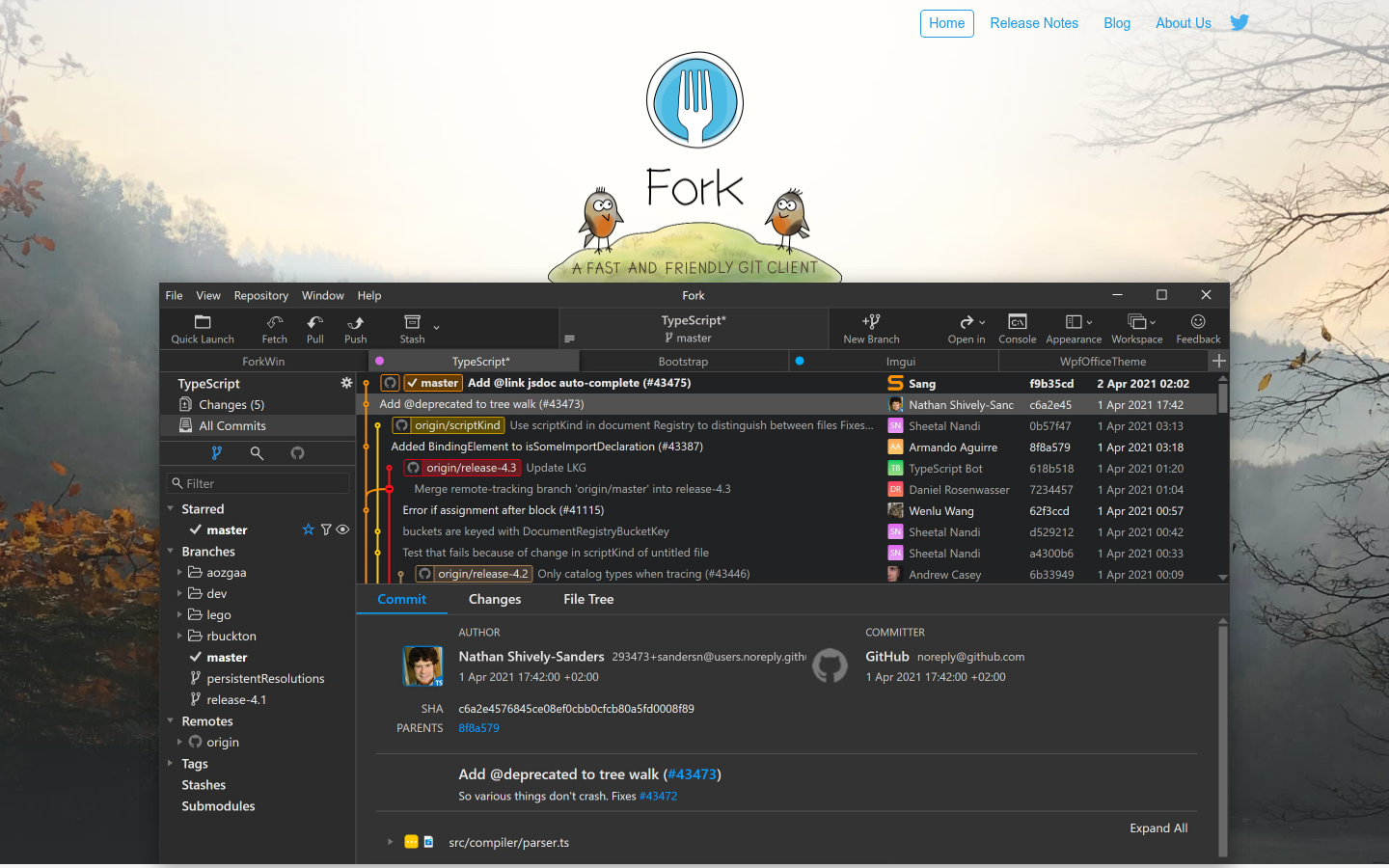This screenshot has height=868, width=1389.
Task: Open the File menu
Action: (x=174, y=295)
